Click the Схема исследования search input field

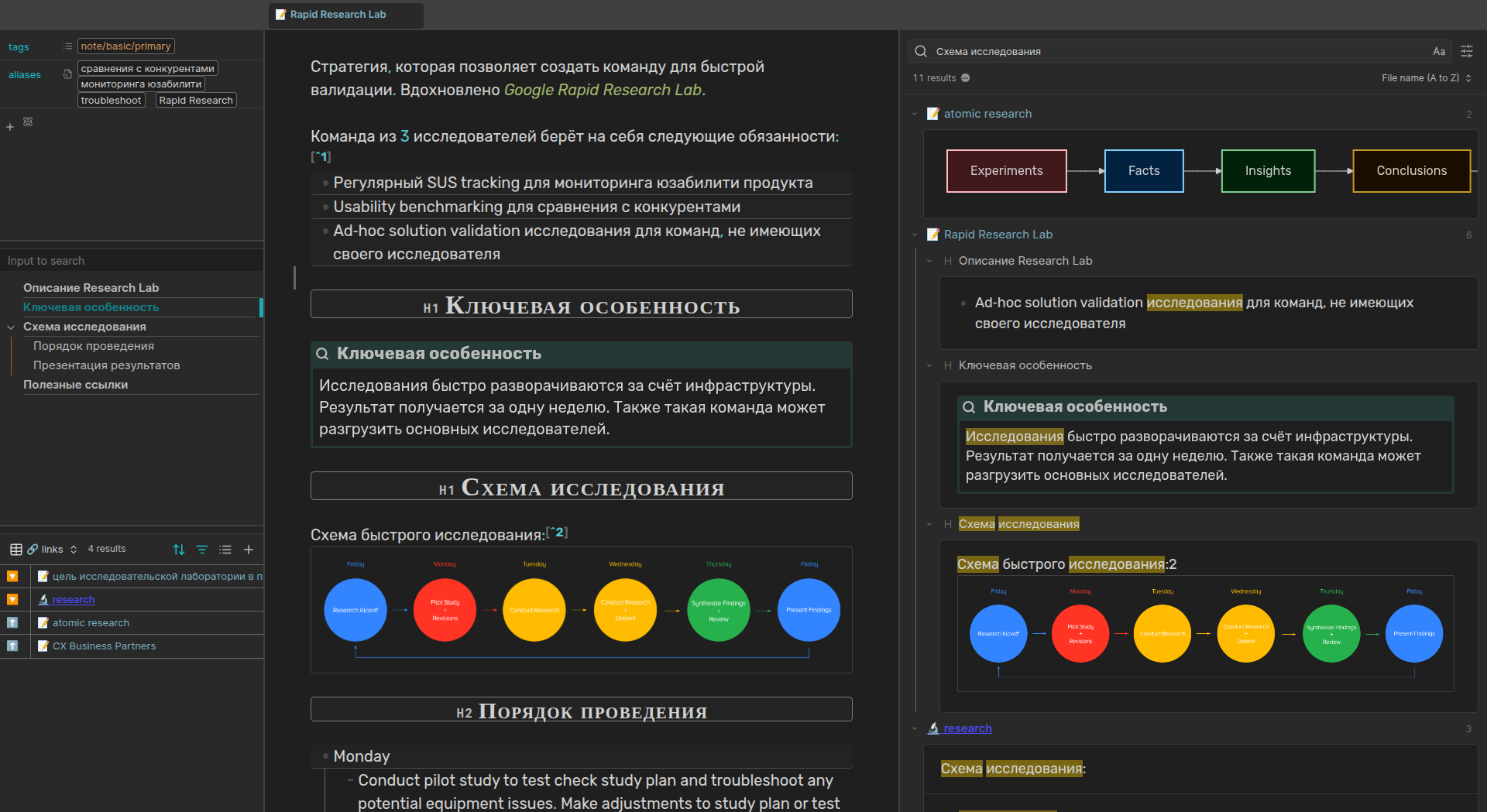1177,51
